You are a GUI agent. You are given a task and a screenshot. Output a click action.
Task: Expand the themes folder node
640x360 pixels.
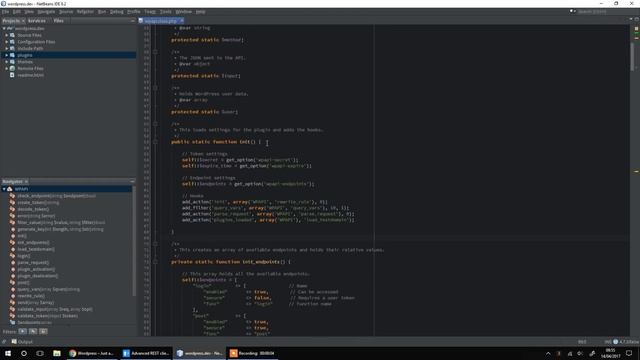click(x=7, y=62)
